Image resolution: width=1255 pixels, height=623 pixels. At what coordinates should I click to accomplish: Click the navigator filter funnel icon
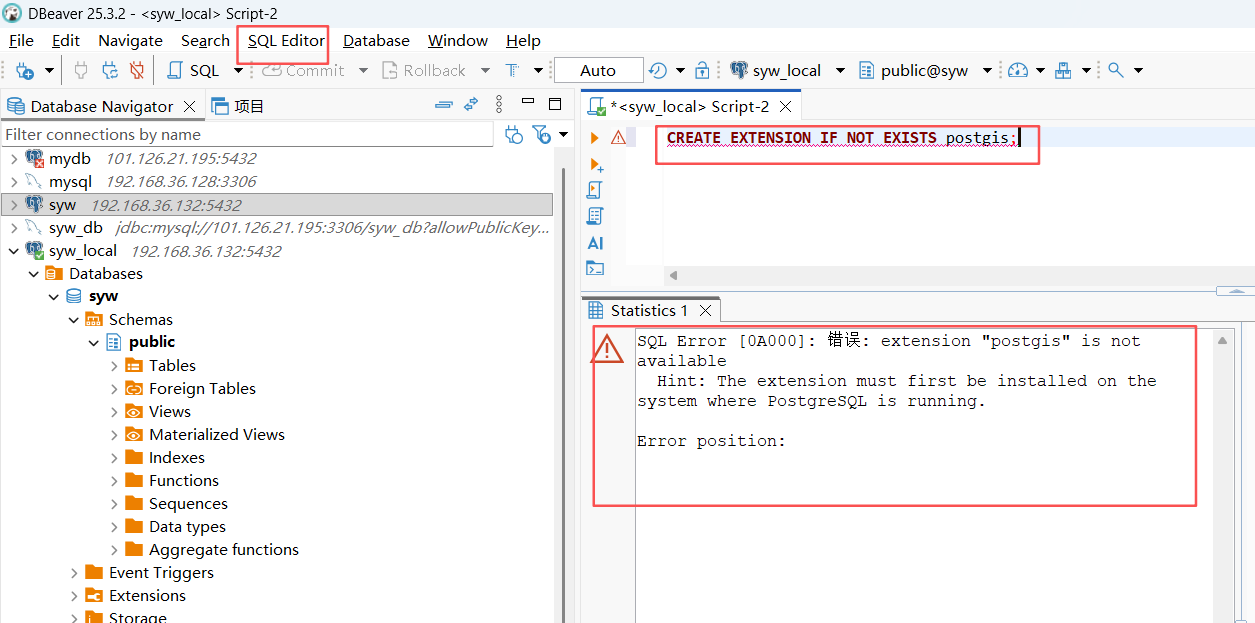tap(541, 135)
